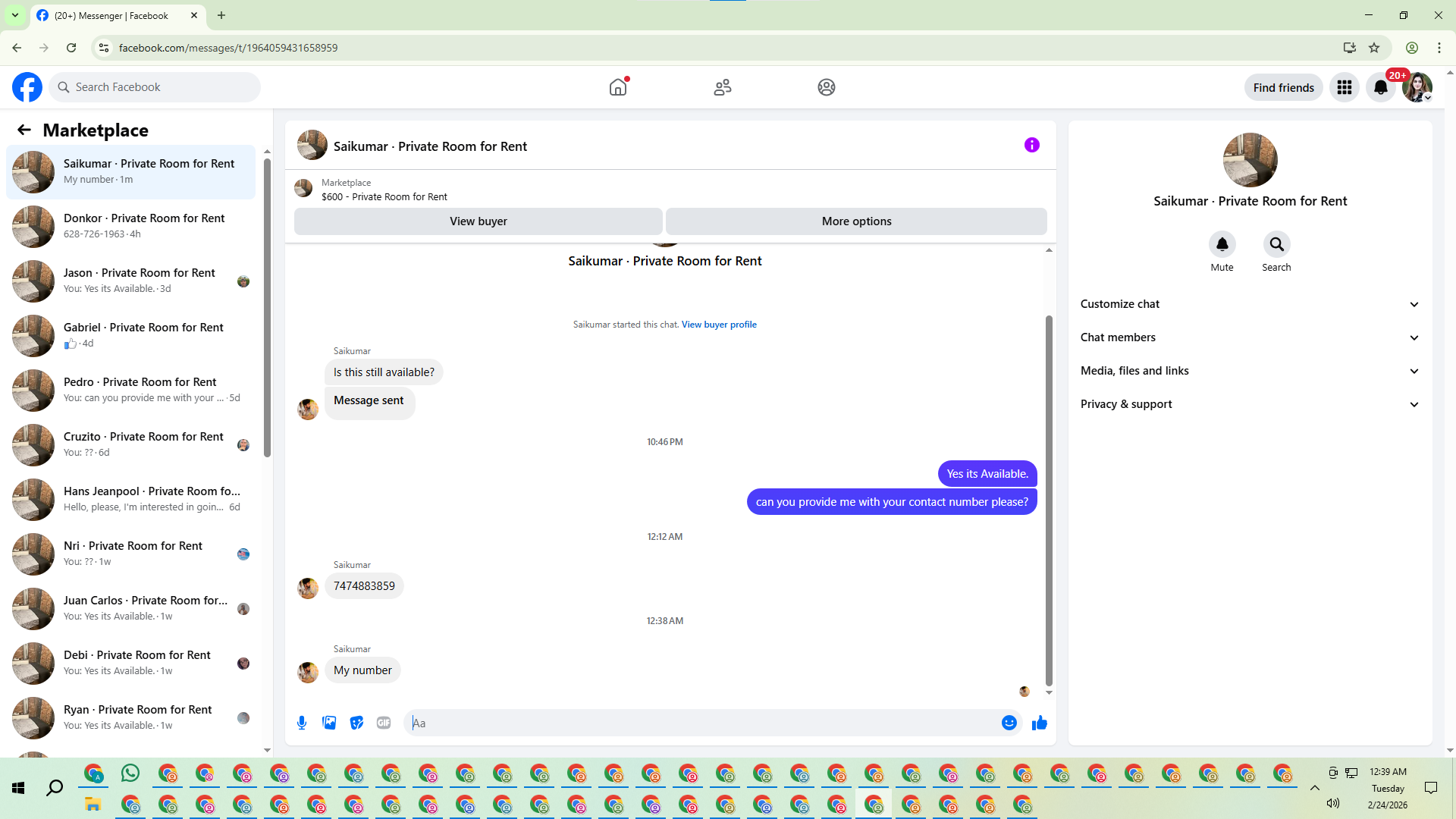Send a thumbs-up like
Image resolution: width=1456 pixels, height=819 pixels.
(x=1040, y=723)
